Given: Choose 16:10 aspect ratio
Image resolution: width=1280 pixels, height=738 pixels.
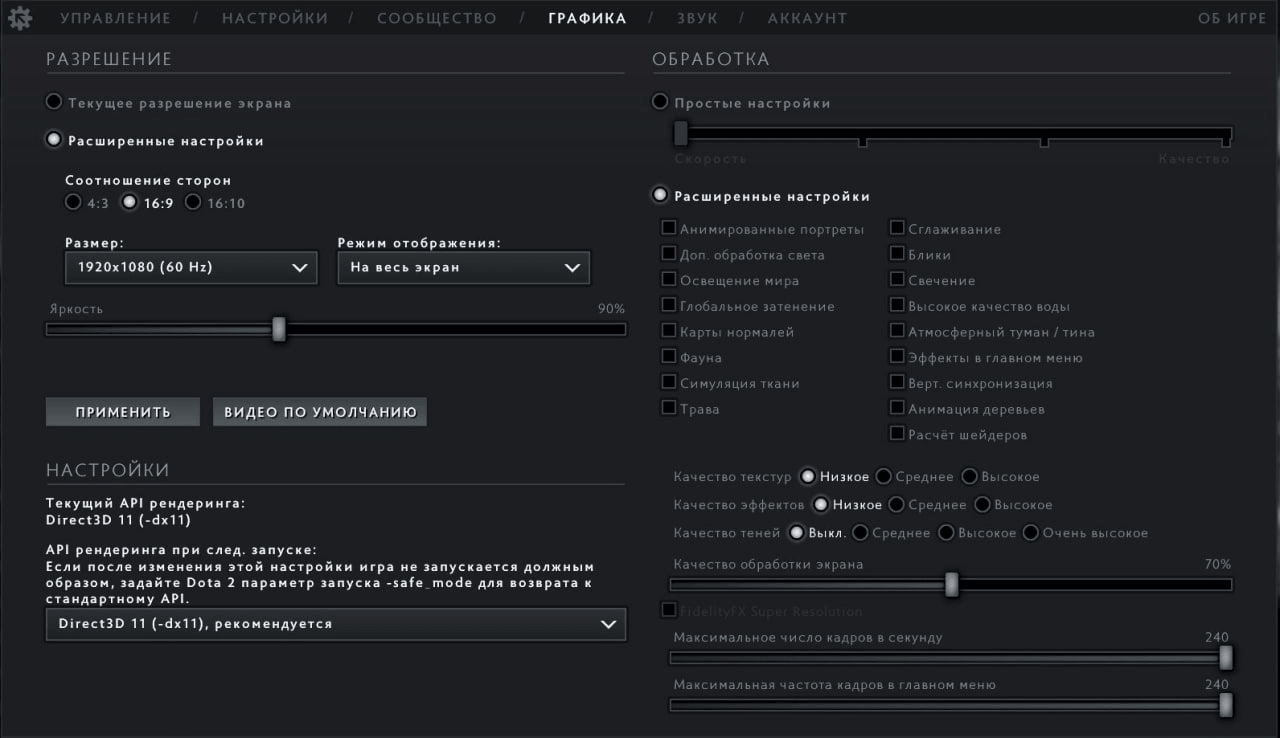Looking at the screenshot, I should pos(193,203).
